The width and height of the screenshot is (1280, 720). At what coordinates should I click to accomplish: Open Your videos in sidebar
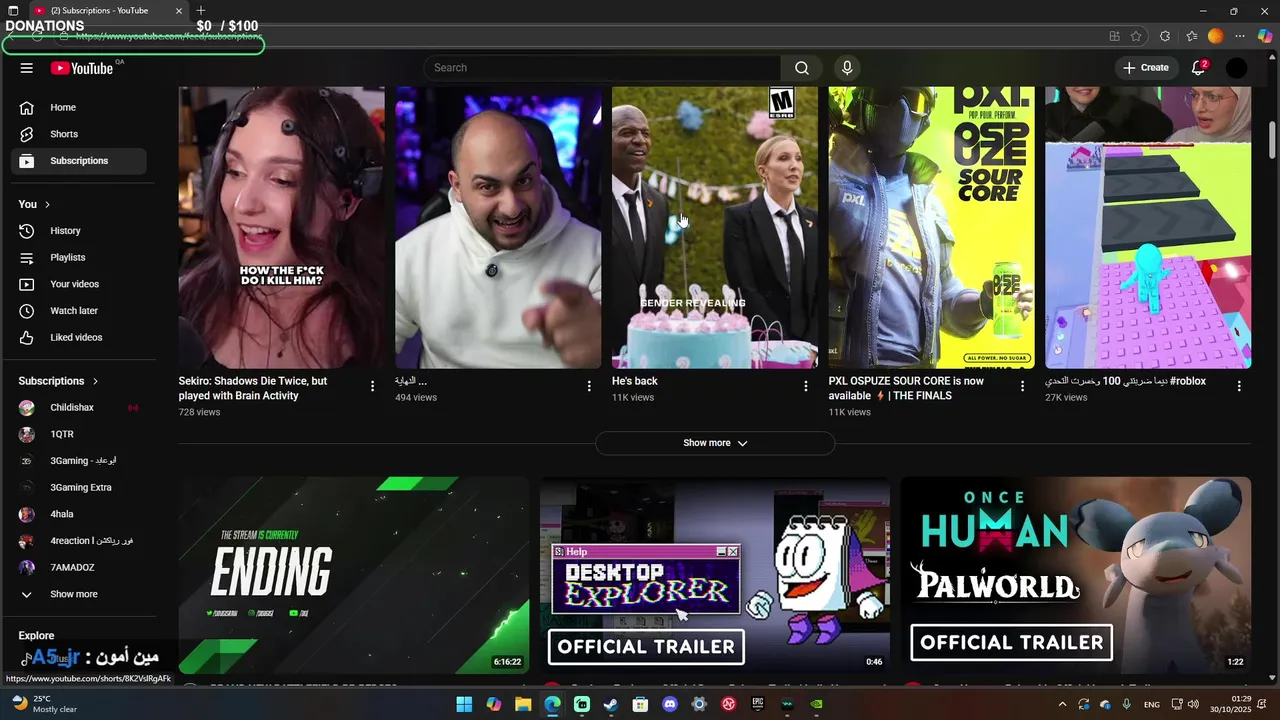point(79,284)
